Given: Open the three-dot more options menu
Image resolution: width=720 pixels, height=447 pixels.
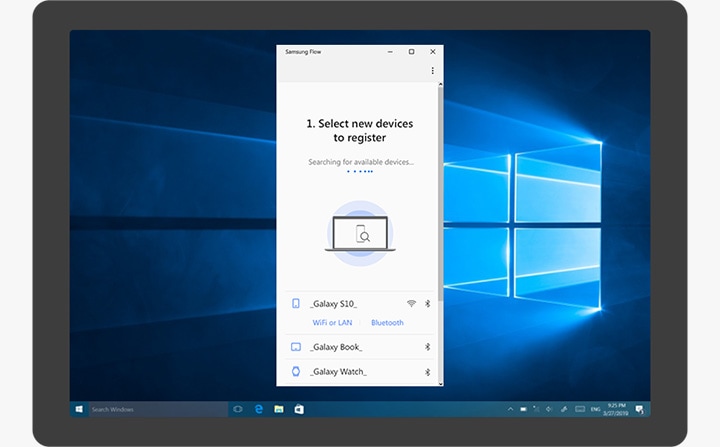Looking at the screenshot, I should click(x=432, y=71).
